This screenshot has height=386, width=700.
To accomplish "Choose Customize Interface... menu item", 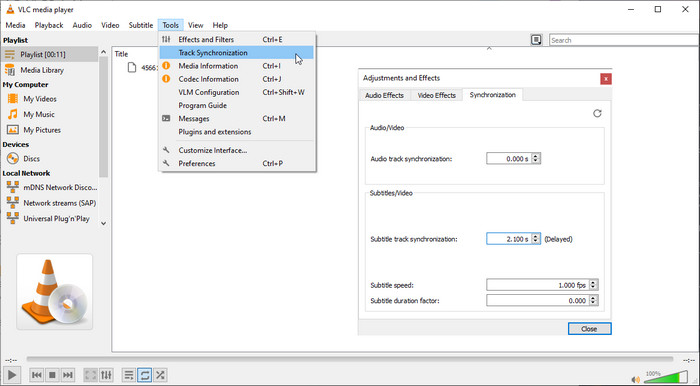I will tap(237, 150).
